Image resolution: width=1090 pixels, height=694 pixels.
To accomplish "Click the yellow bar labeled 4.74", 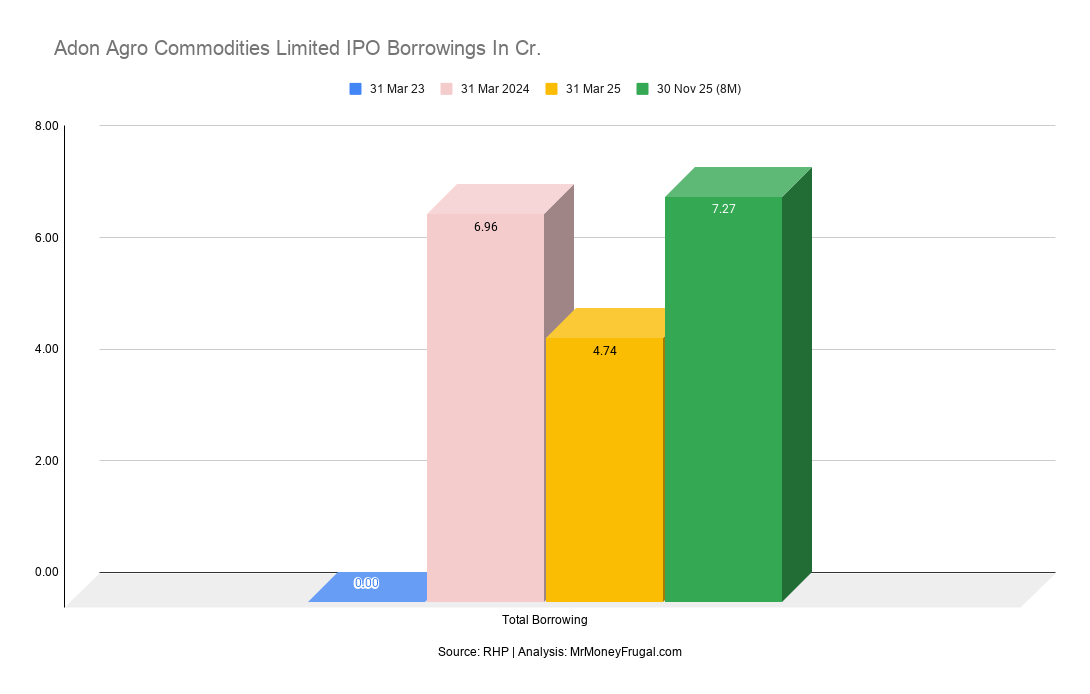I will click(604, 469).
